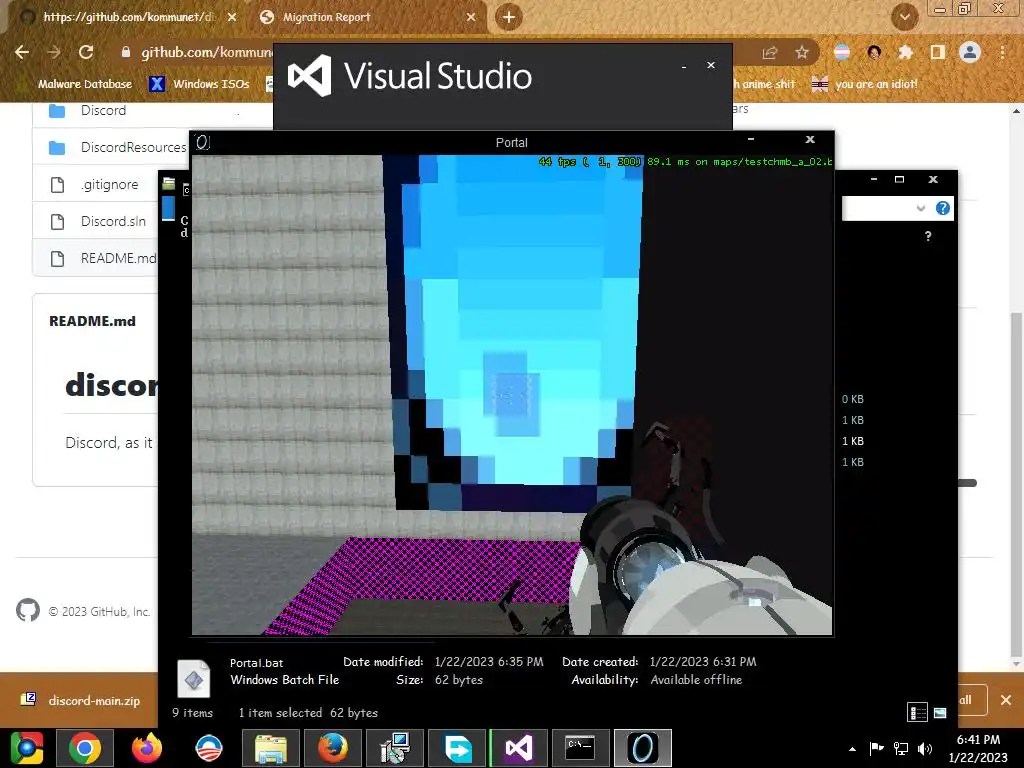Expand the Explorer search box dropdown

tap(921, 208)
